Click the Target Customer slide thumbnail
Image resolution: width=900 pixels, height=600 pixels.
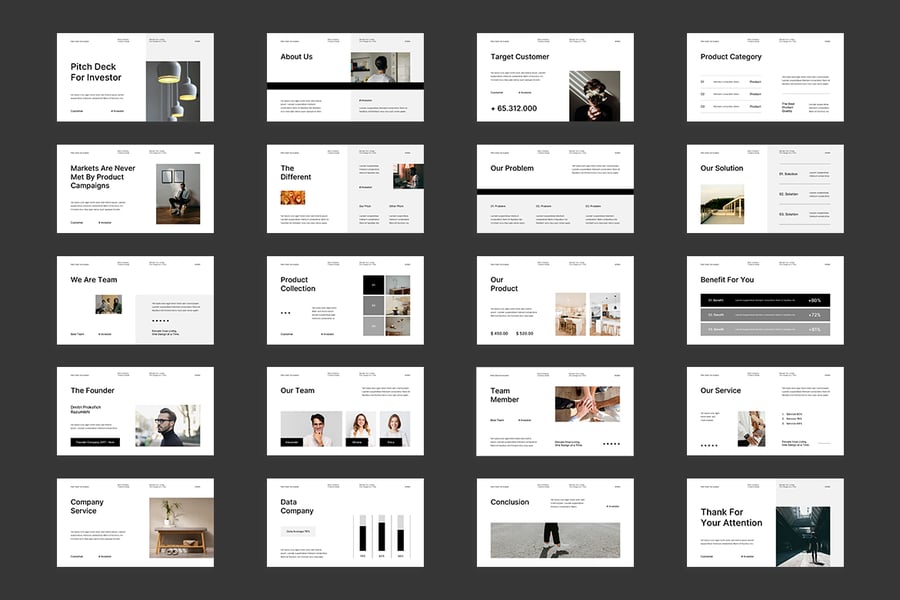pos(554,77)
